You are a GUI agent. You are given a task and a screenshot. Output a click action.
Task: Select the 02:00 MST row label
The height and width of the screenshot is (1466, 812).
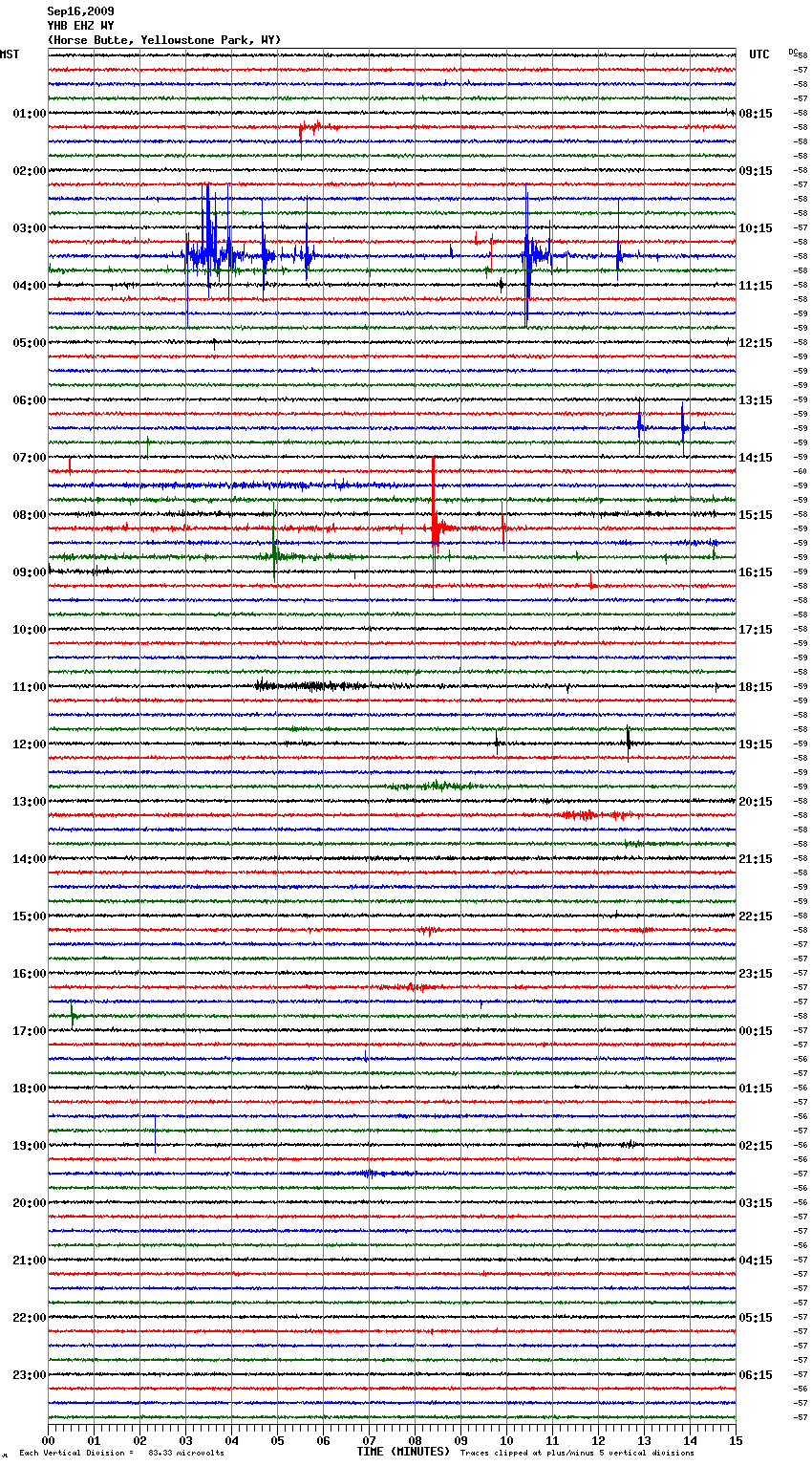click(29, 171)
